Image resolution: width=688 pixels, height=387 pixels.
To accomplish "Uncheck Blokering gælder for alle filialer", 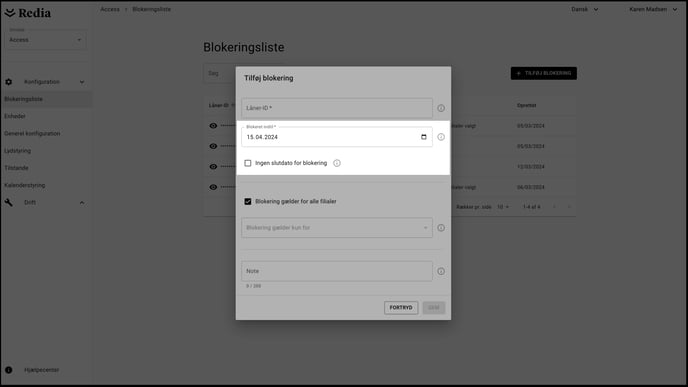I will pyautogui.click(x=248, y=201).
